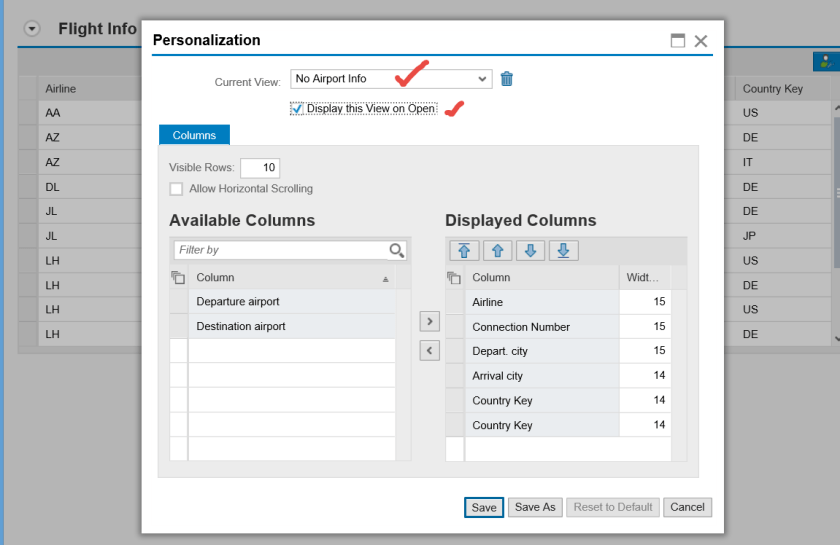This screenshot has width=840, height=545.
Task: Open the Current View dropdown
Action: click(x=483, y=79)
